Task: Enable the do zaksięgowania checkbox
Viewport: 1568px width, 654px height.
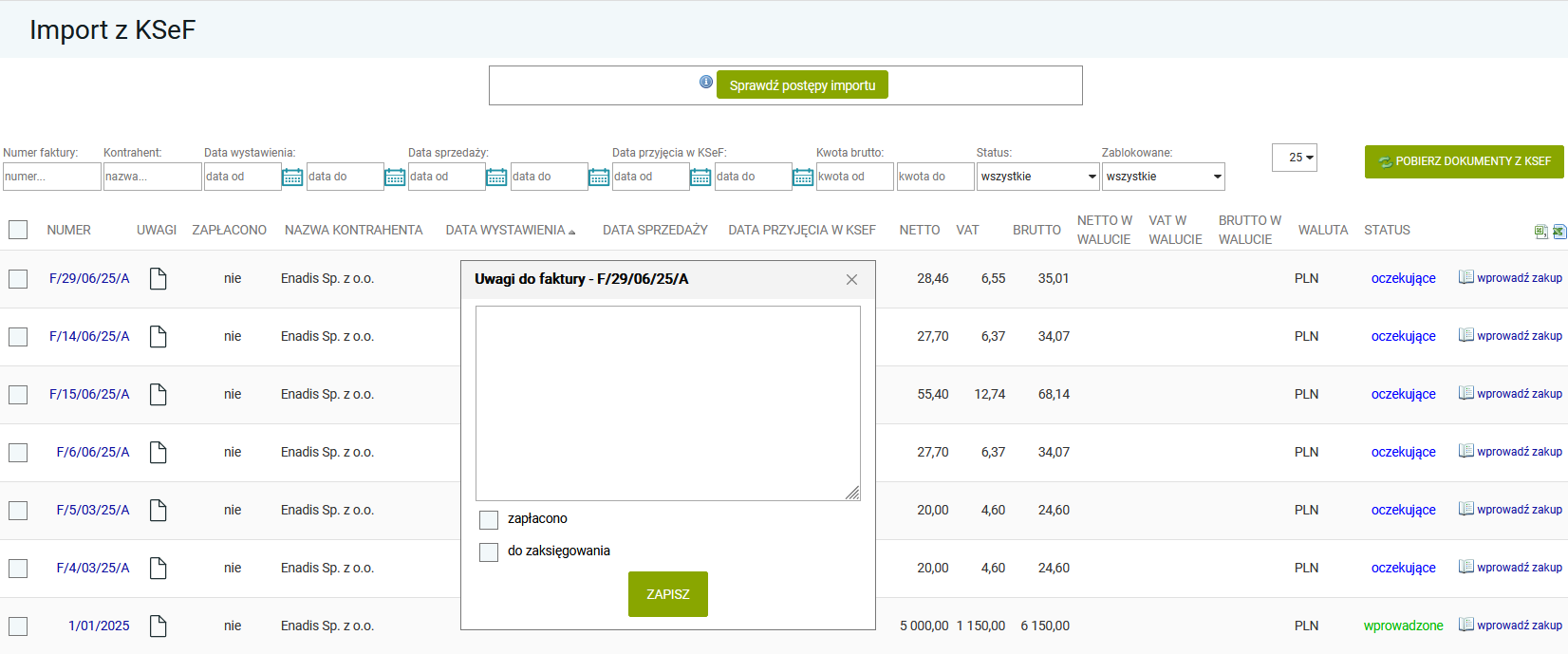Action: (x=489, y=551)
